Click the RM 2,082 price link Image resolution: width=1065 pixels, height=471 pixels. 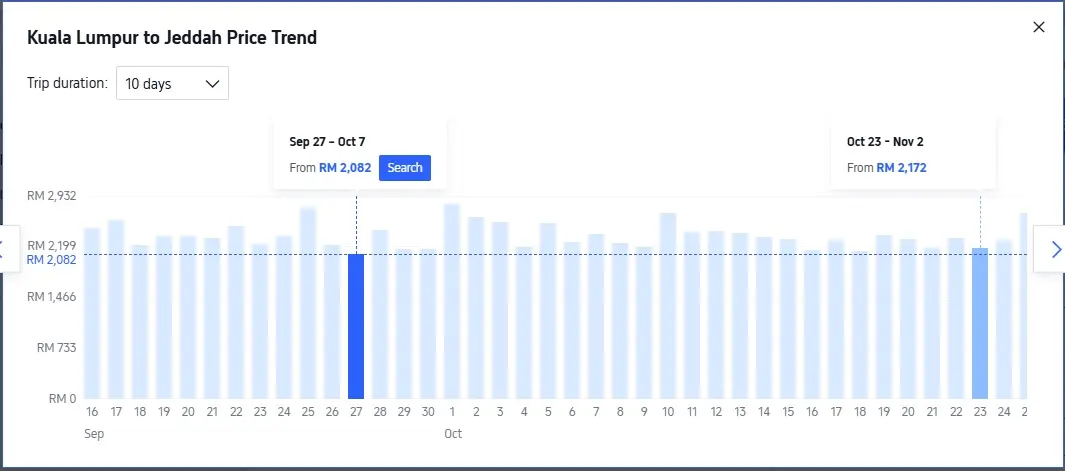coord(345,168)
